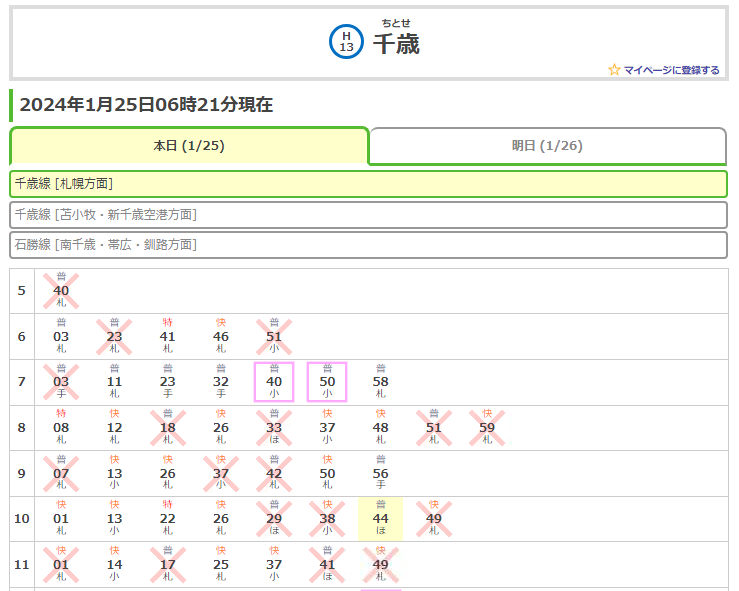Switch to the 明日 (1/26) tab
The image size is (739, 591).
[x=547, y=146]
